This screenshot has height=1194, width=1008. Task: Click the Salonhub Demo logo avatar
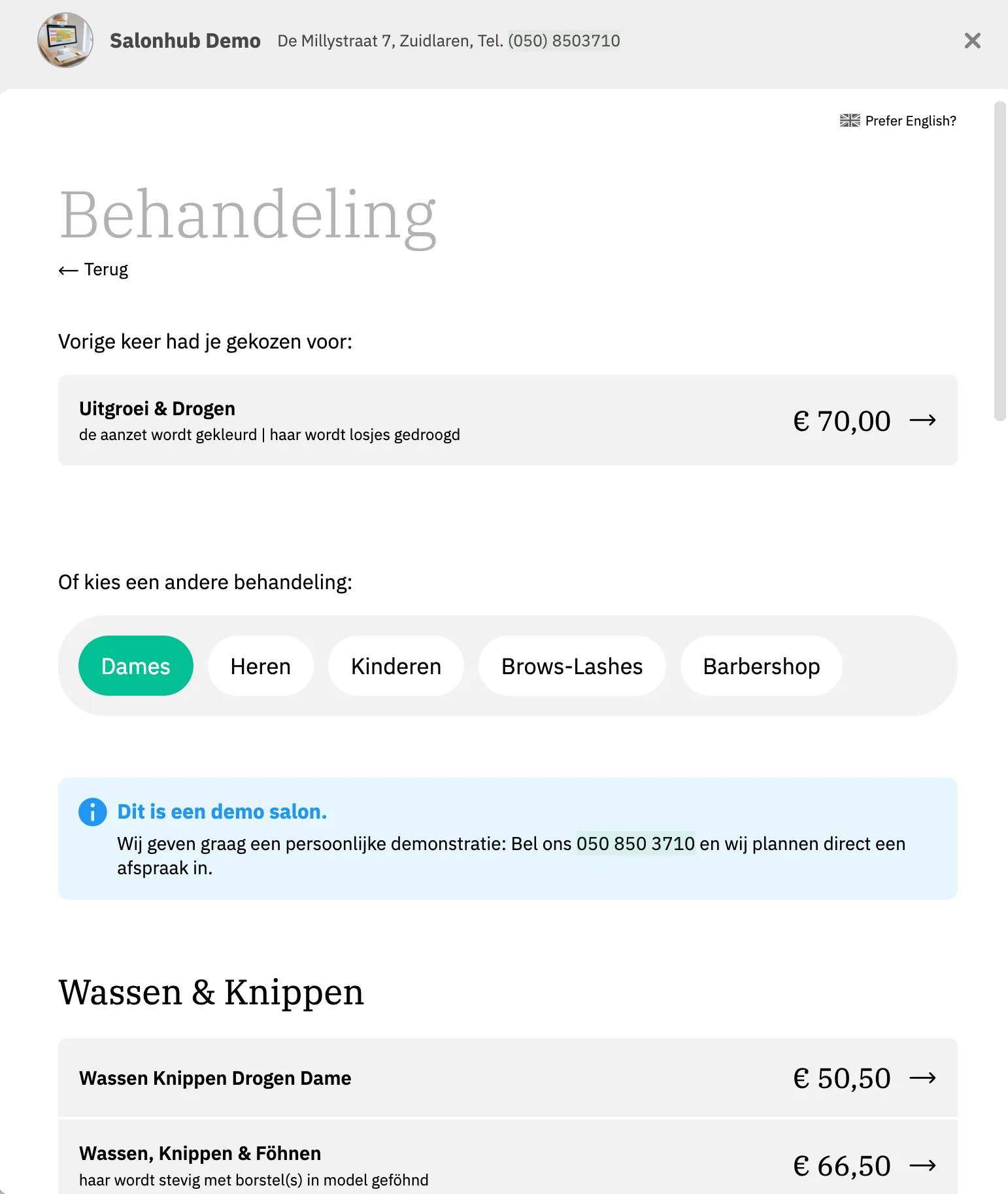pyautogui.click(x=65, y=41)
